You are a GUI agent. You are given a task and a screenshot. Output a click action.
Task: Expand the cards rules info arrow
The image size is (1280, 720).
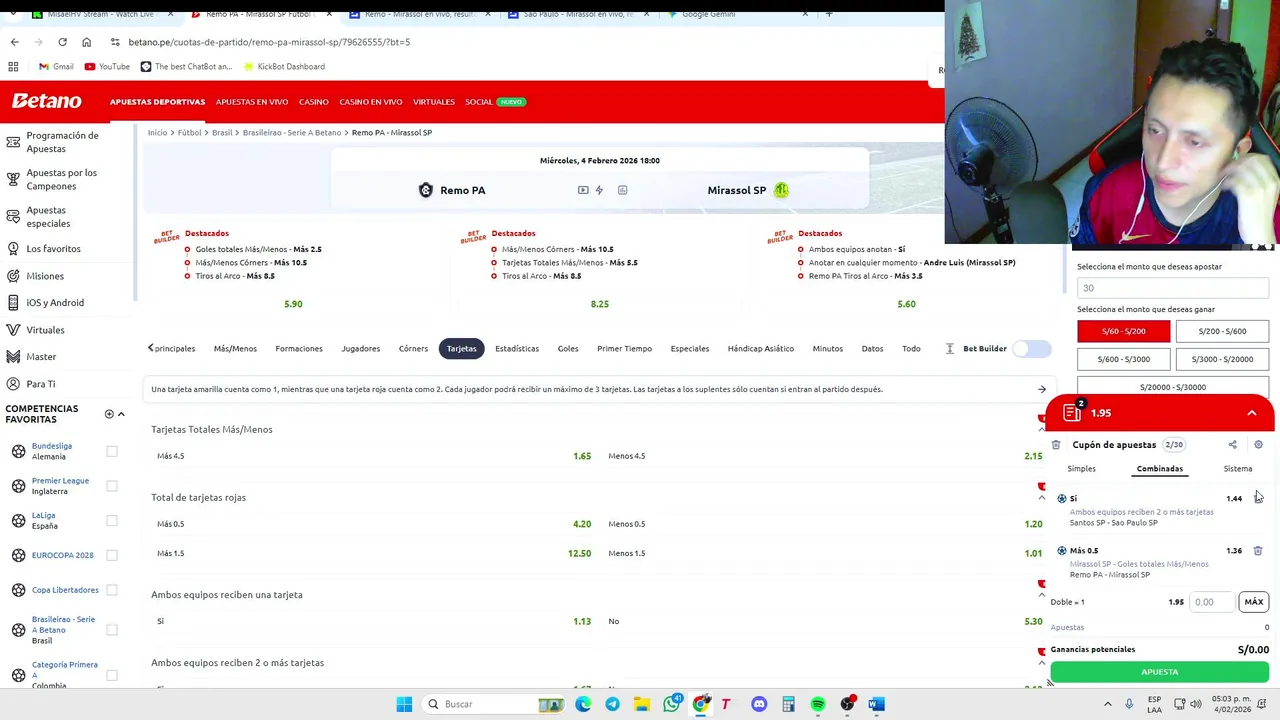click(1042, 389)
